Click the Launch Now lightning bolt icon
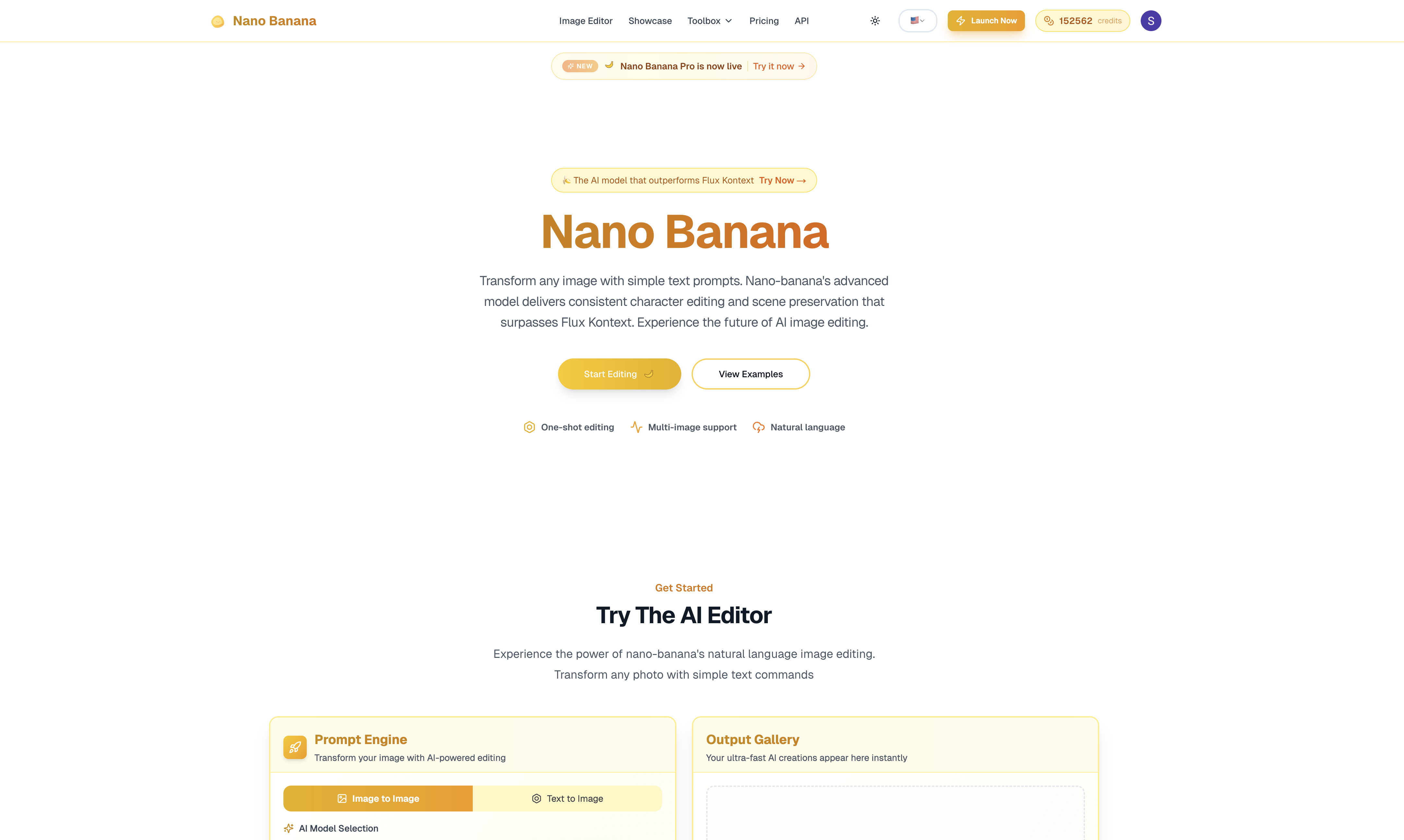Viewport: 1404px width, 840px height. click(x=961, y=20)
